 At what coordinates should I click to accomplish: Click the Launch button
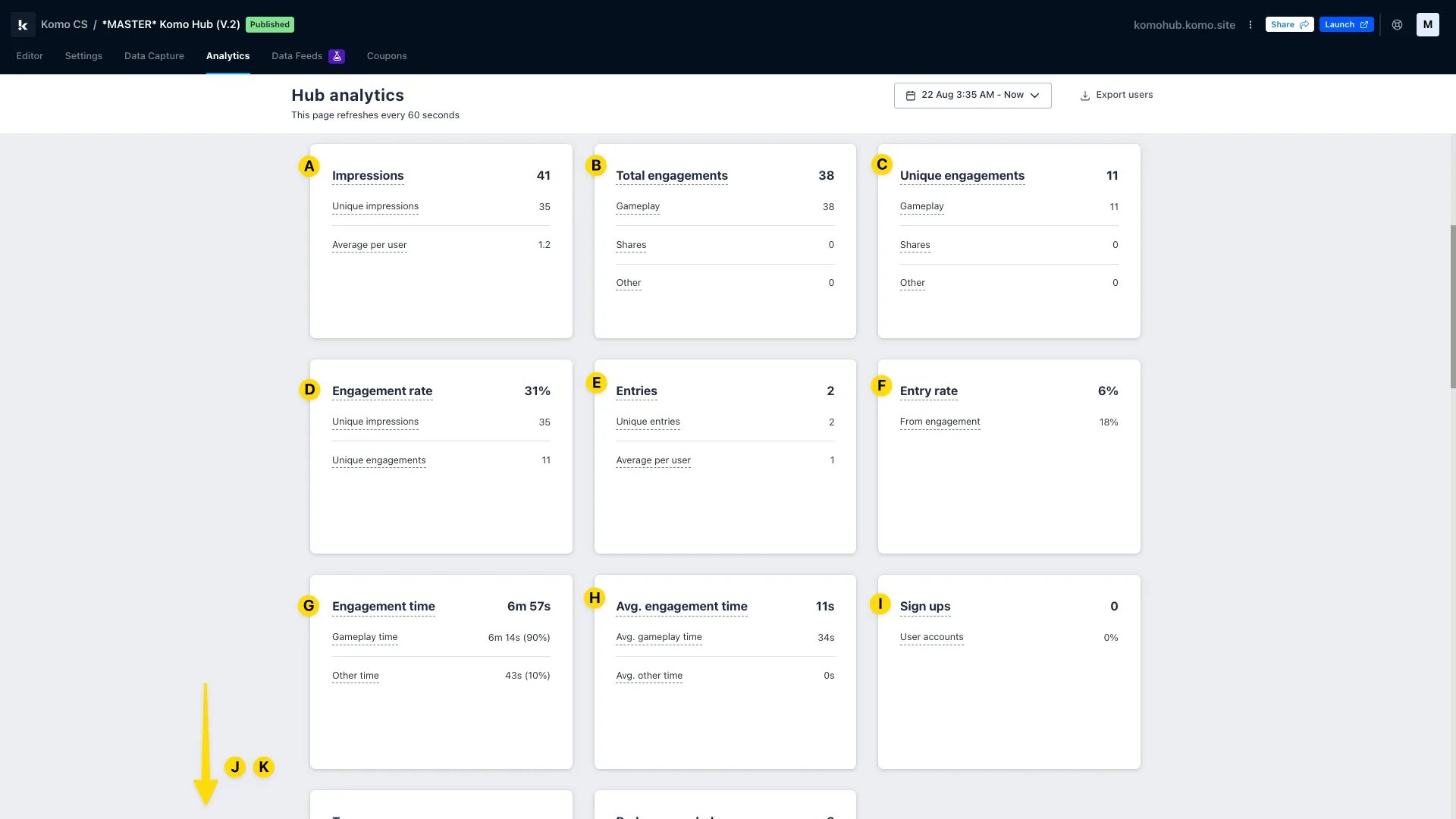pos(1346,24)
